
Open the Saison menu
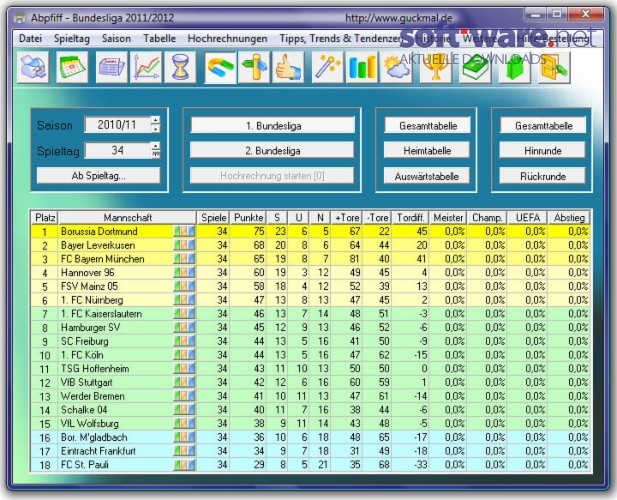coord(116,39)
